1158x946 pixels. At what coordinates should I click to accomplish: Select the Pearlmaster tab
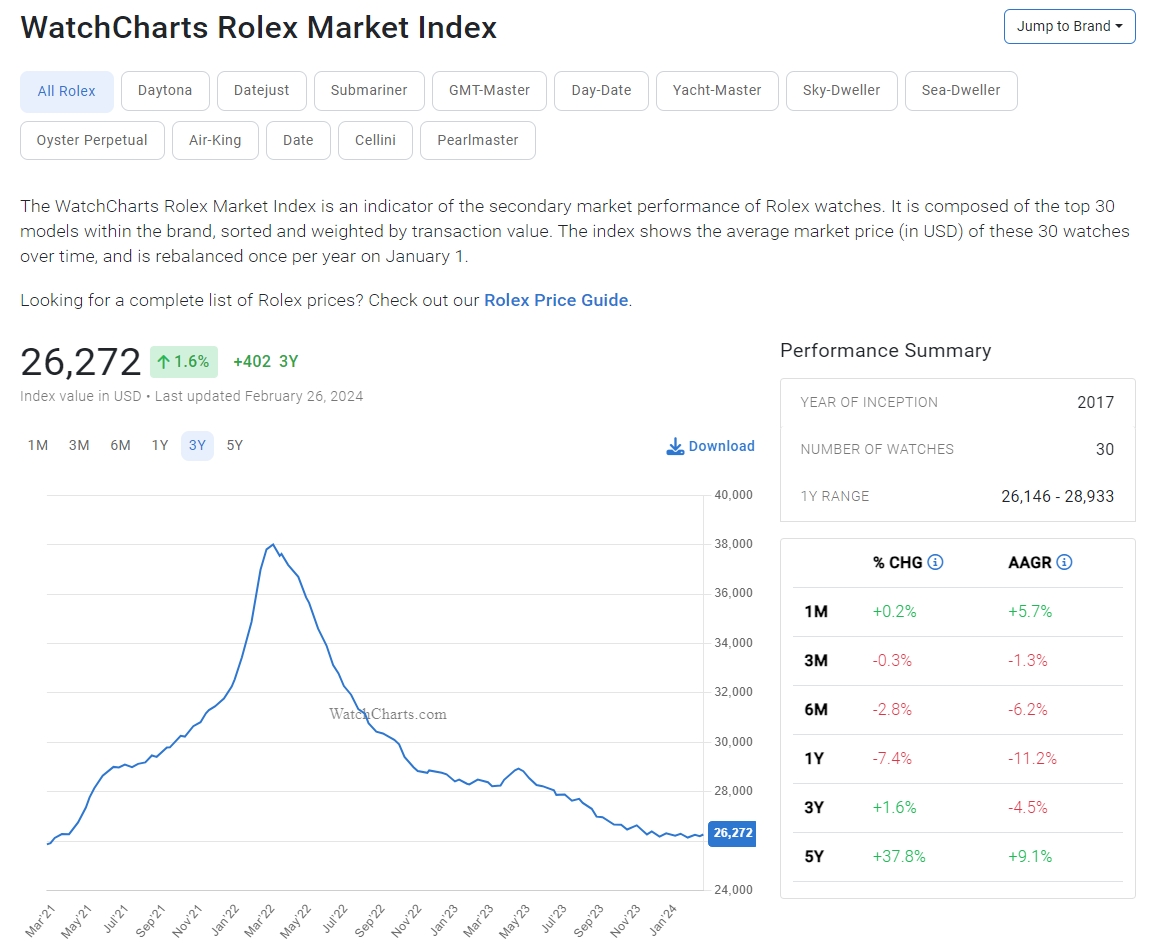coord(478,141)
